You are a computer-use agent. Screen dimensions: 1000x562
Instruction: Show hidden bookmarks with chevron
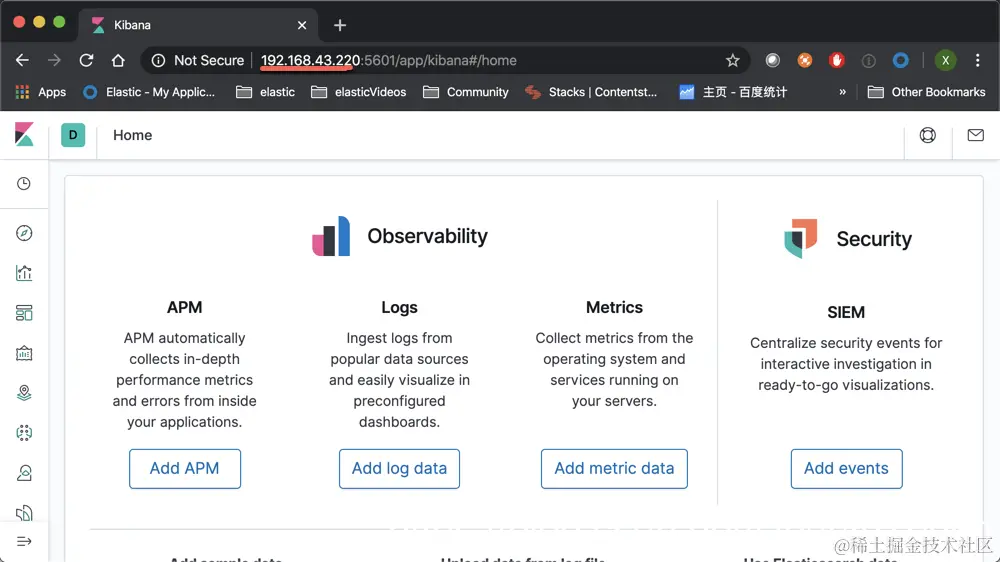coord(842,92)
